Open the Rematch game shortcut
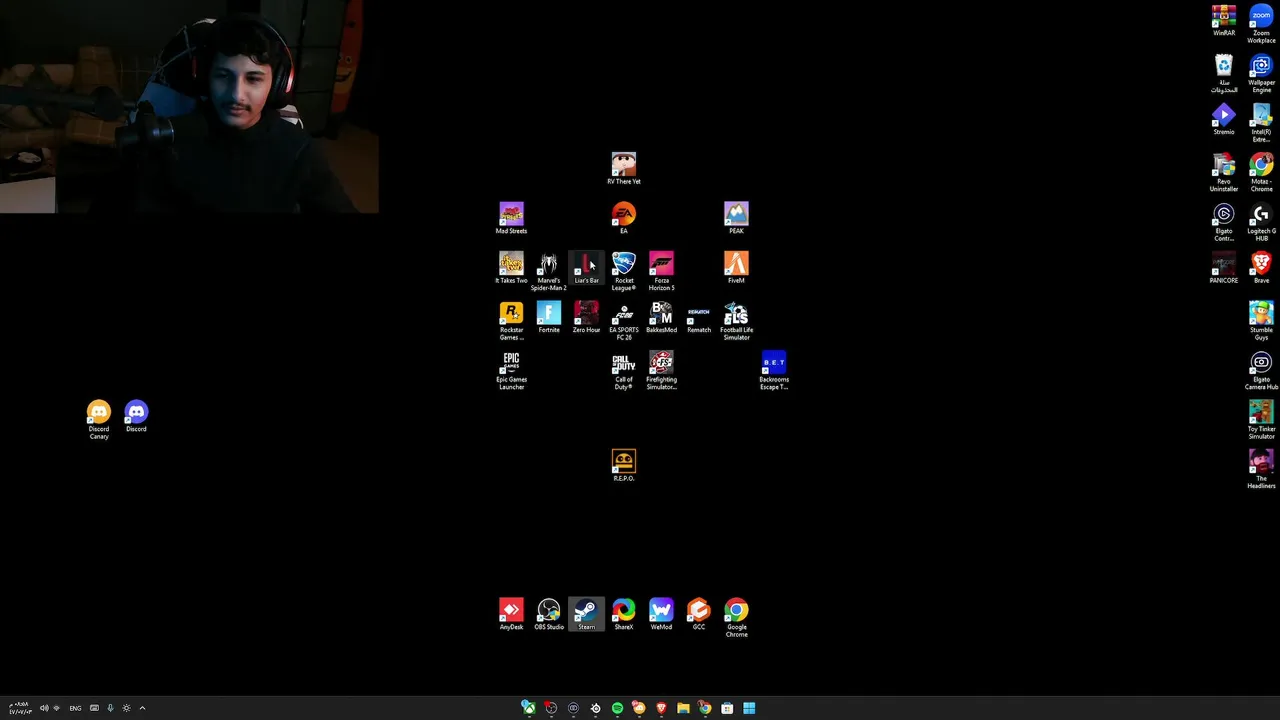This screenshot has width=1280, height=720. click(x=699, y=319)
